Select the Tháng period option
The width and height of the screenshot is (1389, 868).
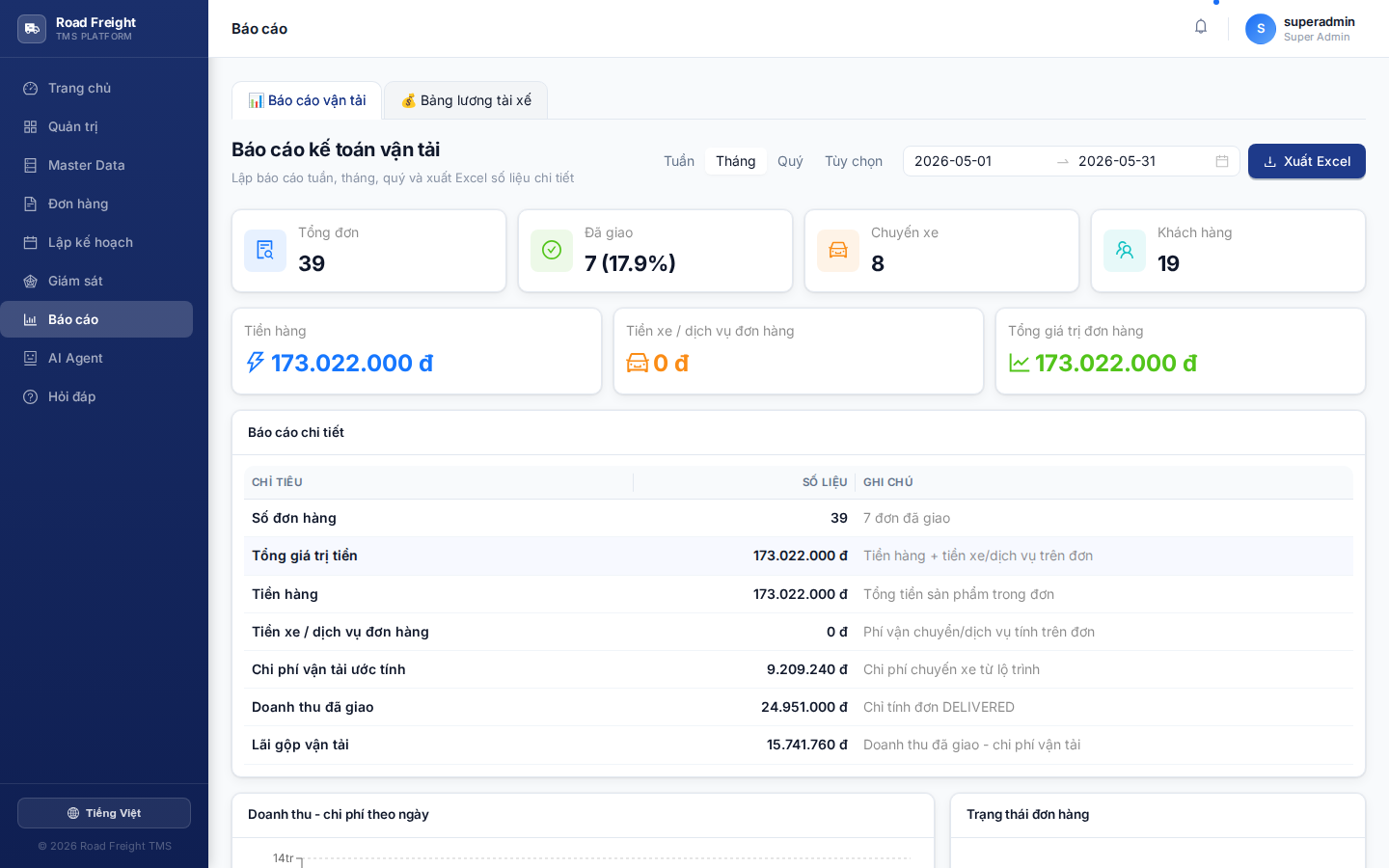(736, 161)
